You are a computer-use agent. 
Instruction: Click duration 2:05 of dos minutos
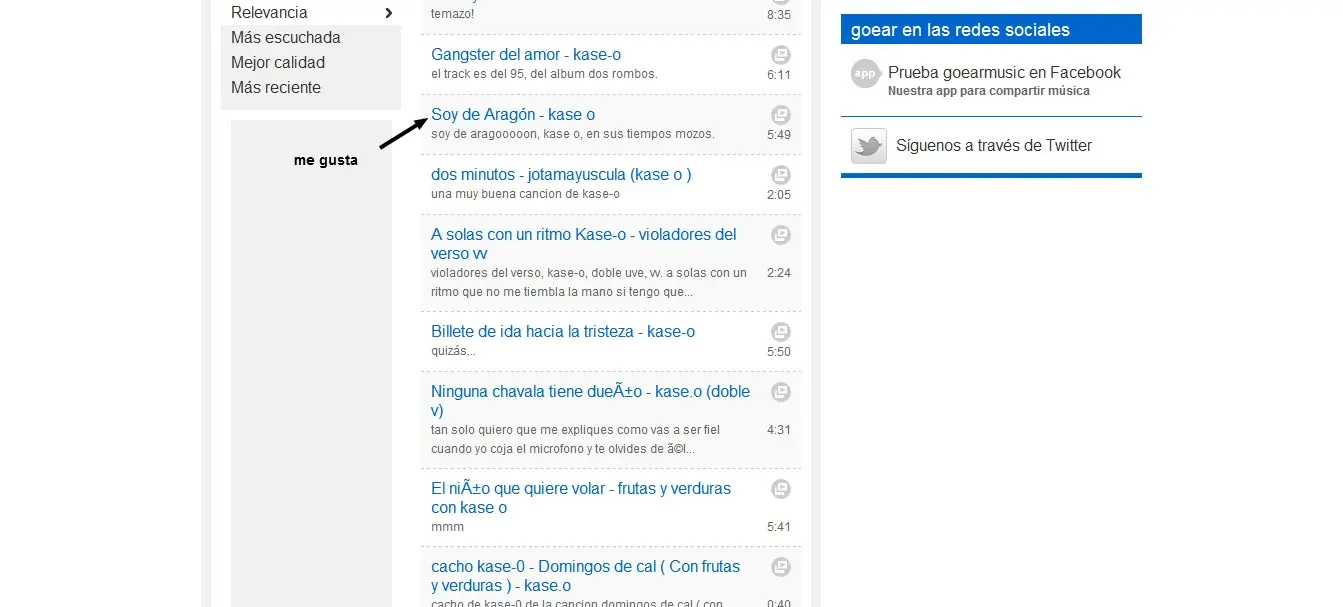click(779, 195)
